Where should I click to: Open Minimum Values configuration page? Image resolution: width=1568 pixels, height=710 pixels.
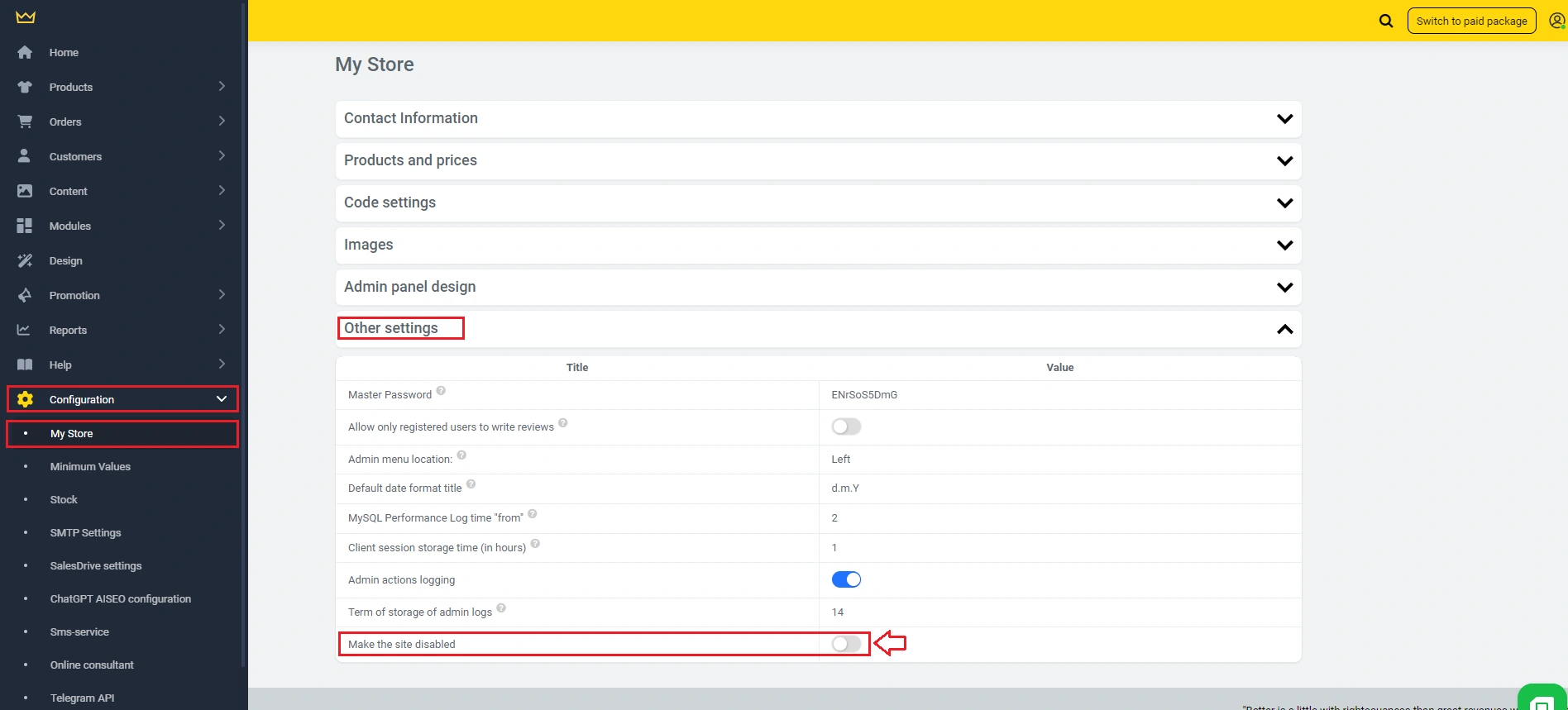tap(90, 466)
